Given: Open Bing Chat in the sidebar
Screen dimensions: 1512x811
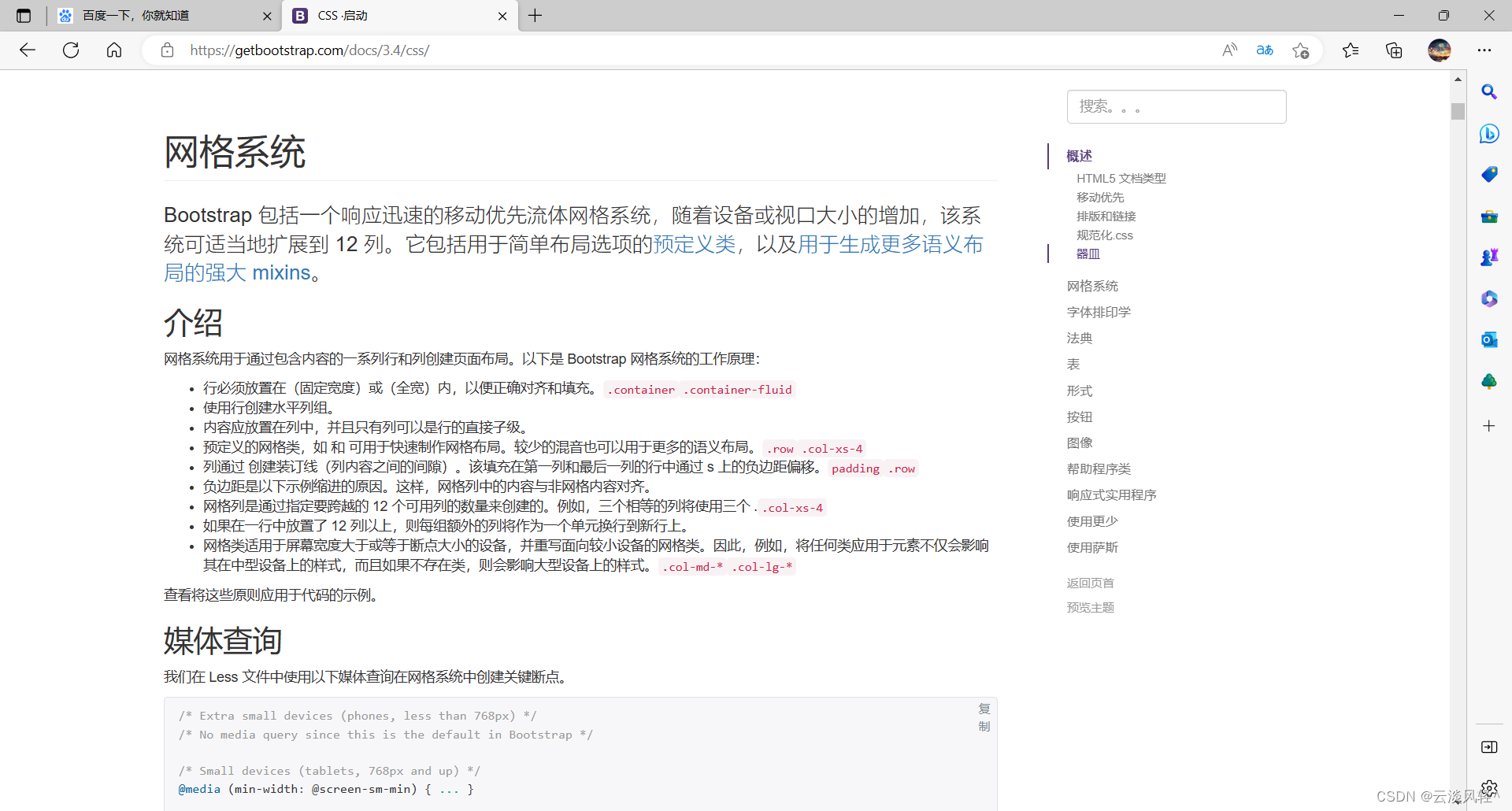Looking at the screenshot, I should pos(1489,134).
